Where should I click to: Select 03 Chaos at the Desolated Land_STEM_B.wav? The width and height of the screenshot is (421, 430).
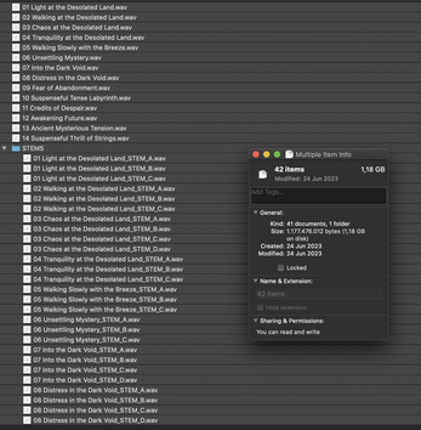(x=102, y=229)
